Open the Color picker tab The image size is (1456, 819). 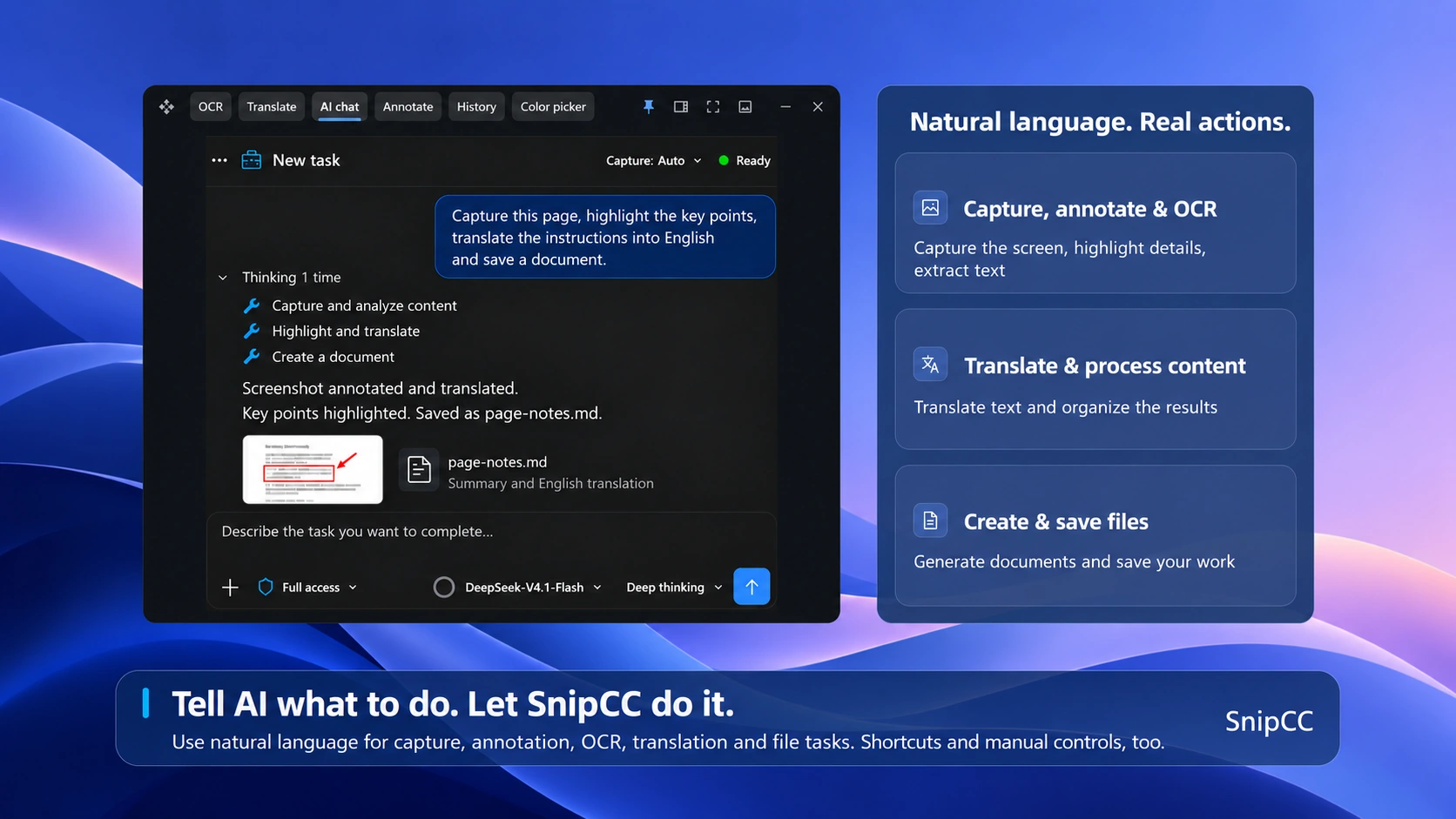pos(553,106)
